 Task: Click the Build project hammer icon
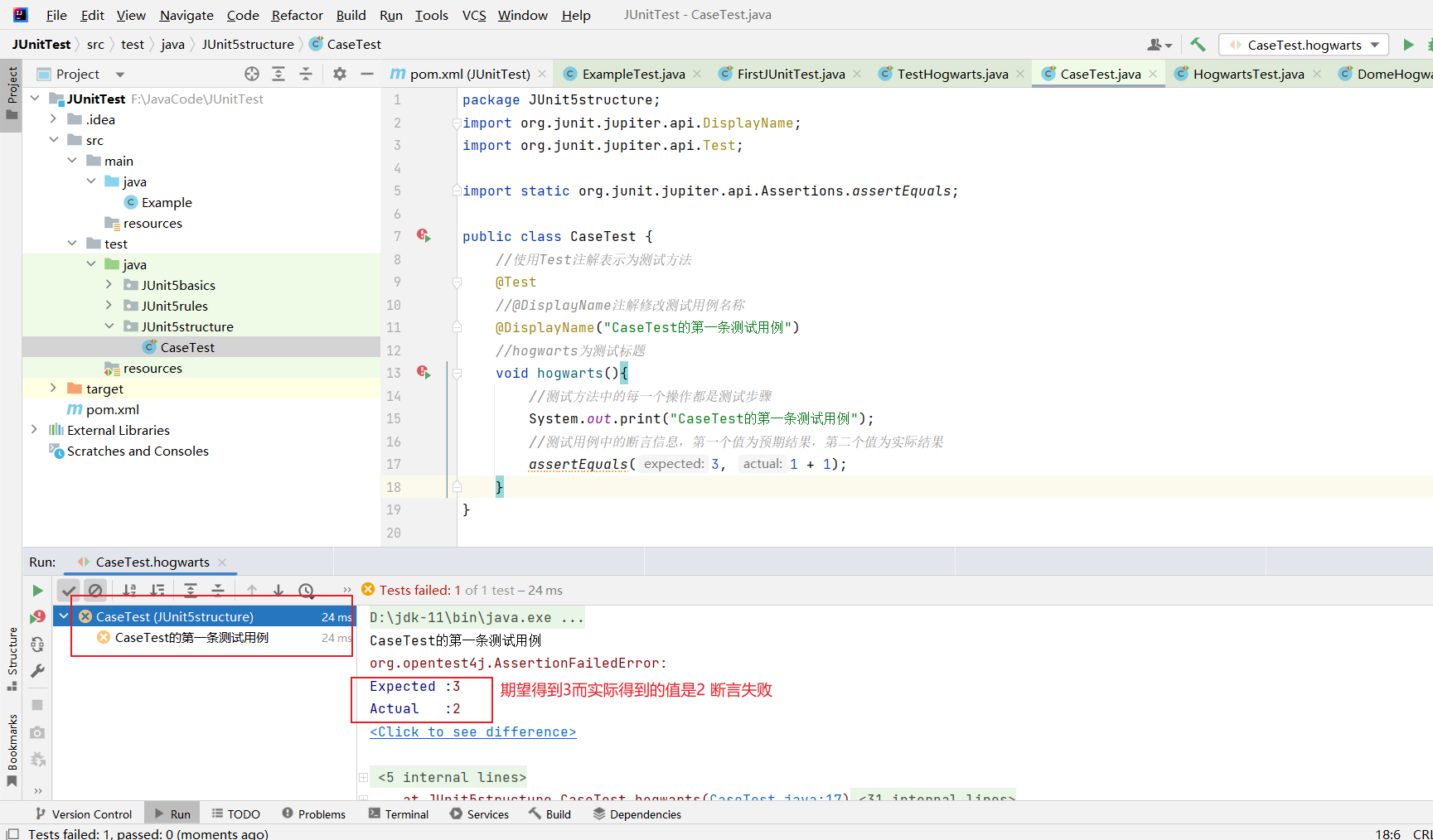pos(1198,45)
